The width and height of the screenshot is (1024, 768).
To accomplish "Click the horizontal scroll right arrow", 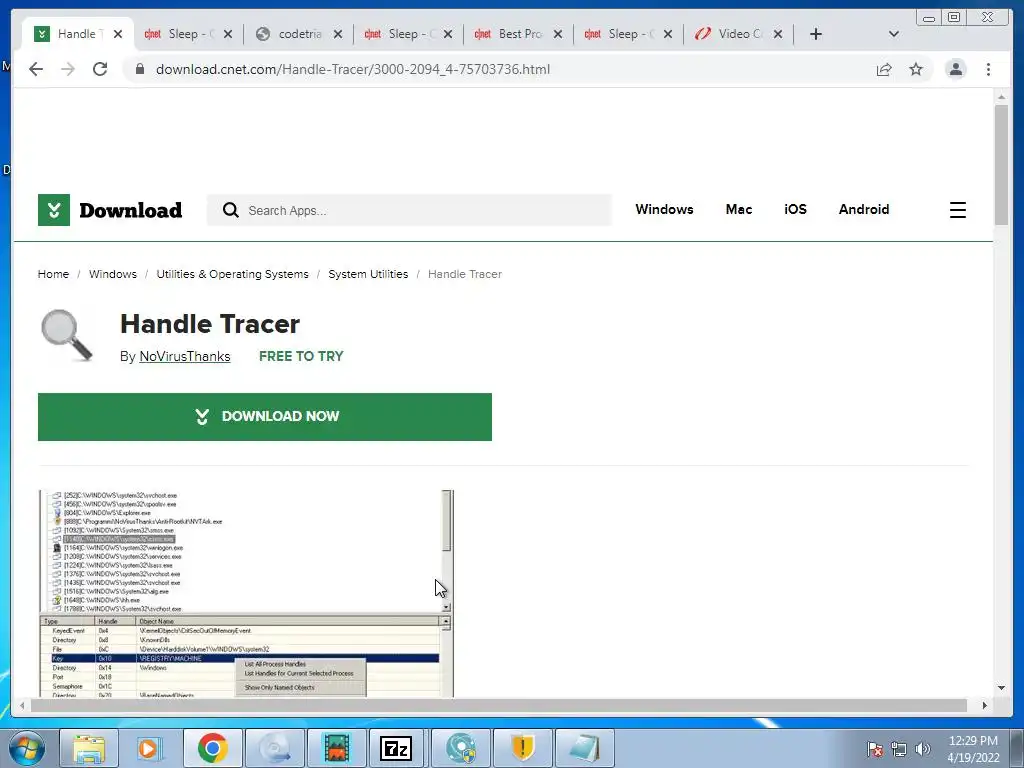I will point(985,705).
